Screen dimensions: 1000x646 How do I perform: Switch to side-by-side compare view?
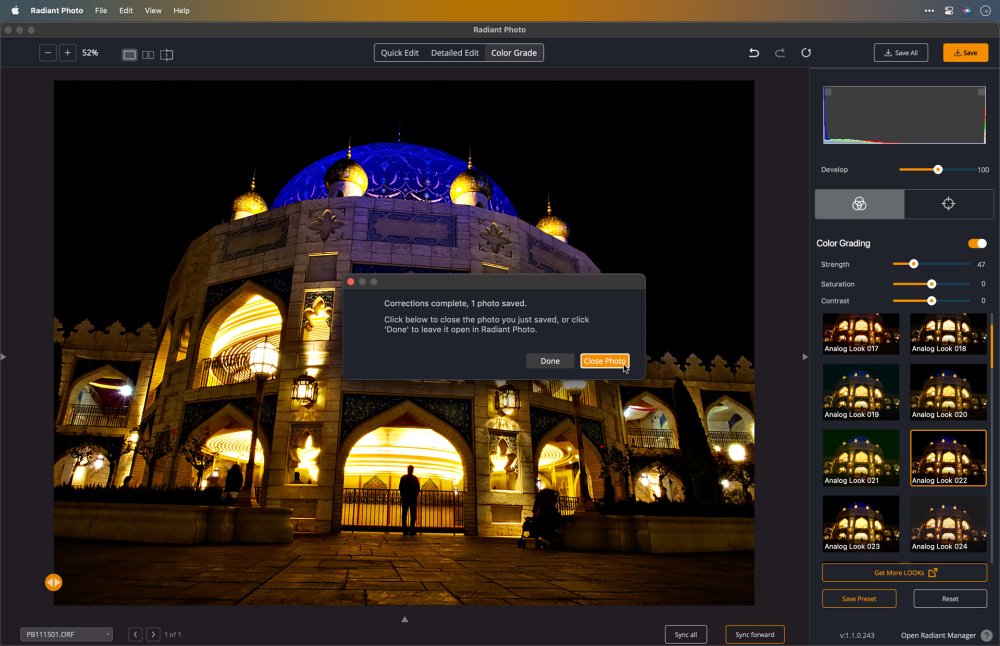[x=148, y=54]
